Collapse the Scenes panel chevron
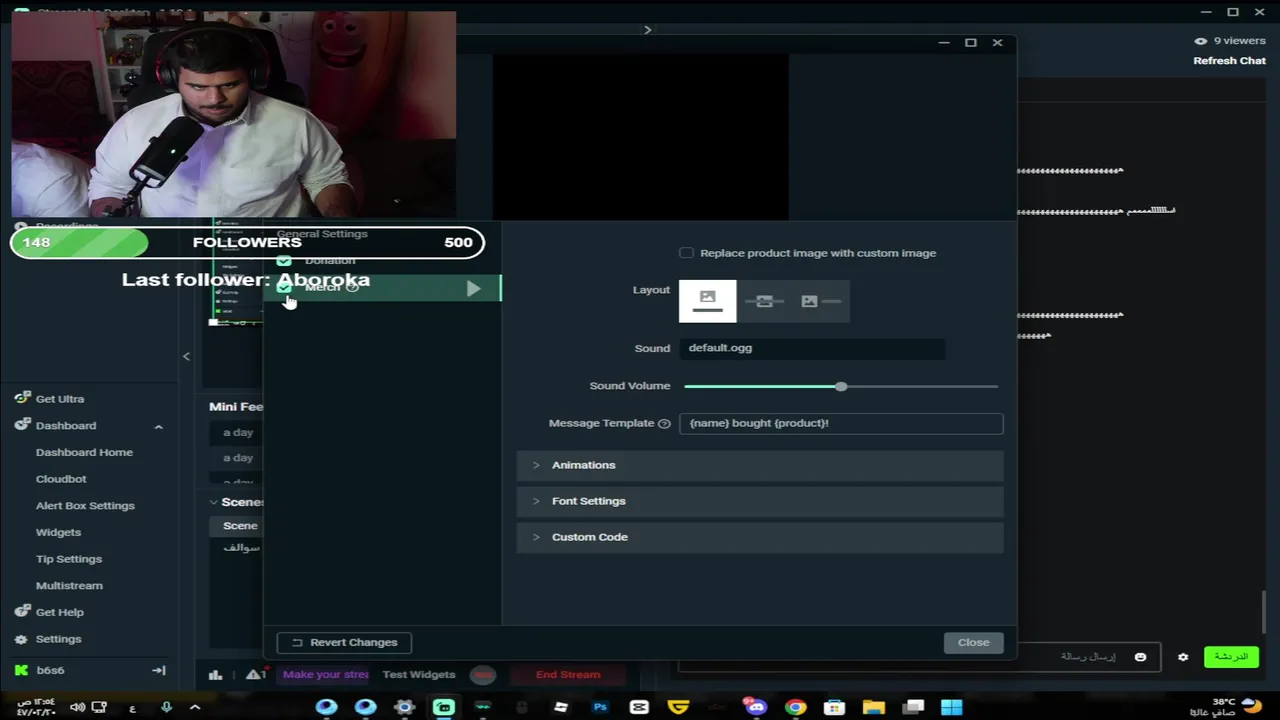1280x720 pixels. (x=213, y=502)
